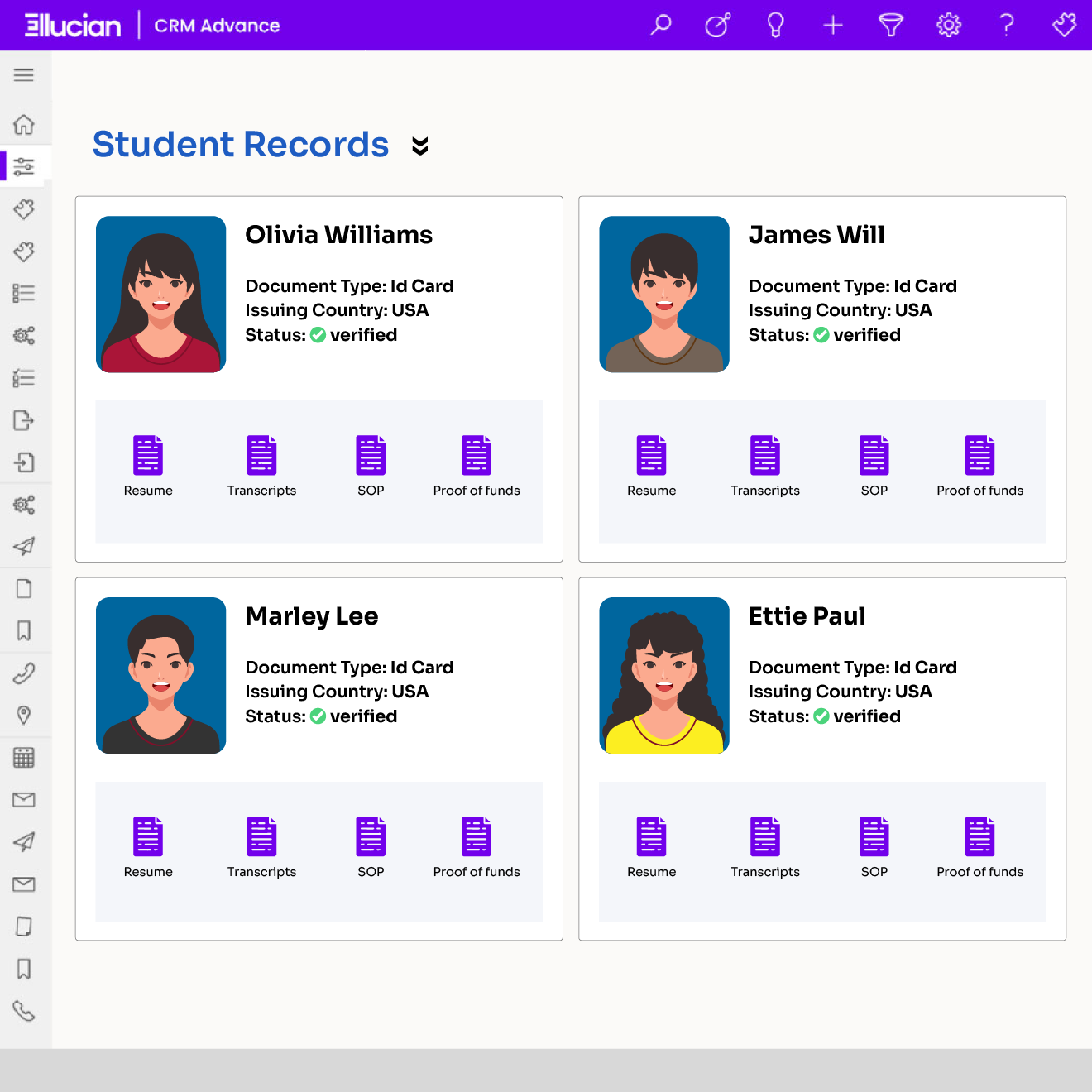Toggle the hamburger menu in sidebar
The width and height of the screenshot is (1092, 1092).
24,75
